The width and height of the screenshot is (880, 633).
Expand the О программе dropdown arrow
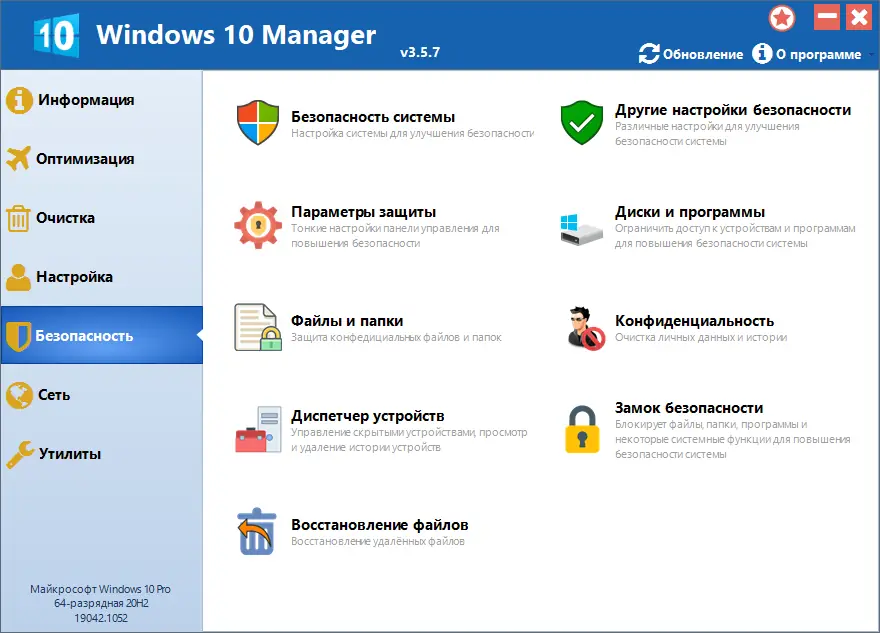click(871, 54)
